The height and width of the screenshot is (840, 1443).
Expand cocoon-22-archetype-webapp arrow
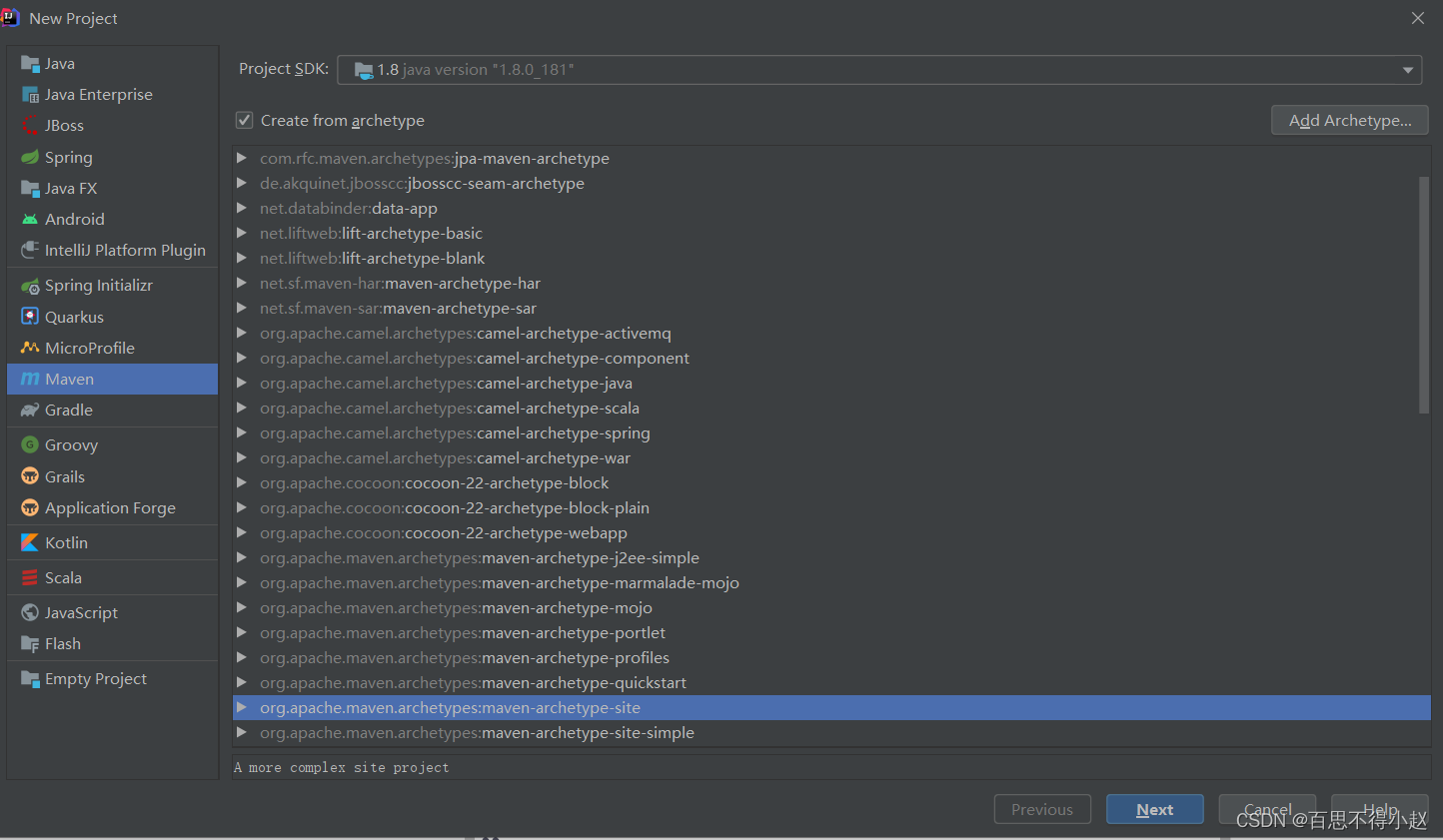pyautogui.click(x=242, y=532)
